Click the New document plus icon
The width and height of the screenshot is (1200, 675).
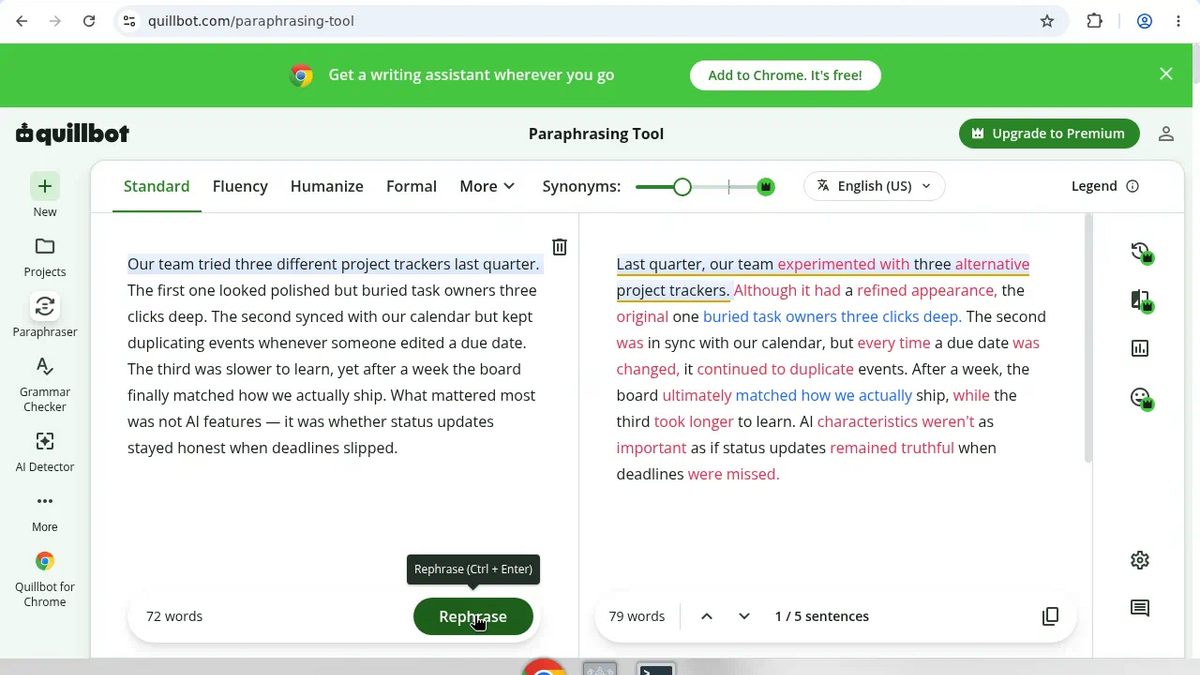pos(45,186)
